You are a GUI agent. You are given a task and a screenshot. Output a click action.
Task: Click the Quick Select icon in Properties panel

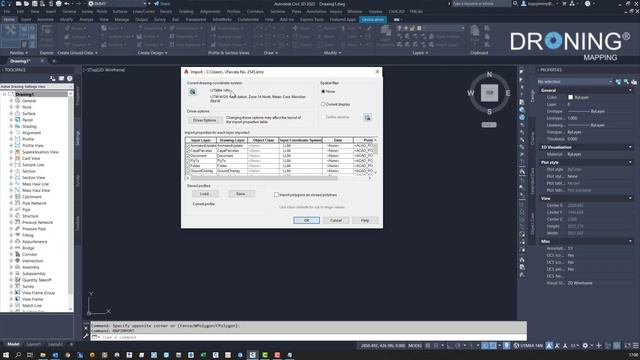pos(634,82)
